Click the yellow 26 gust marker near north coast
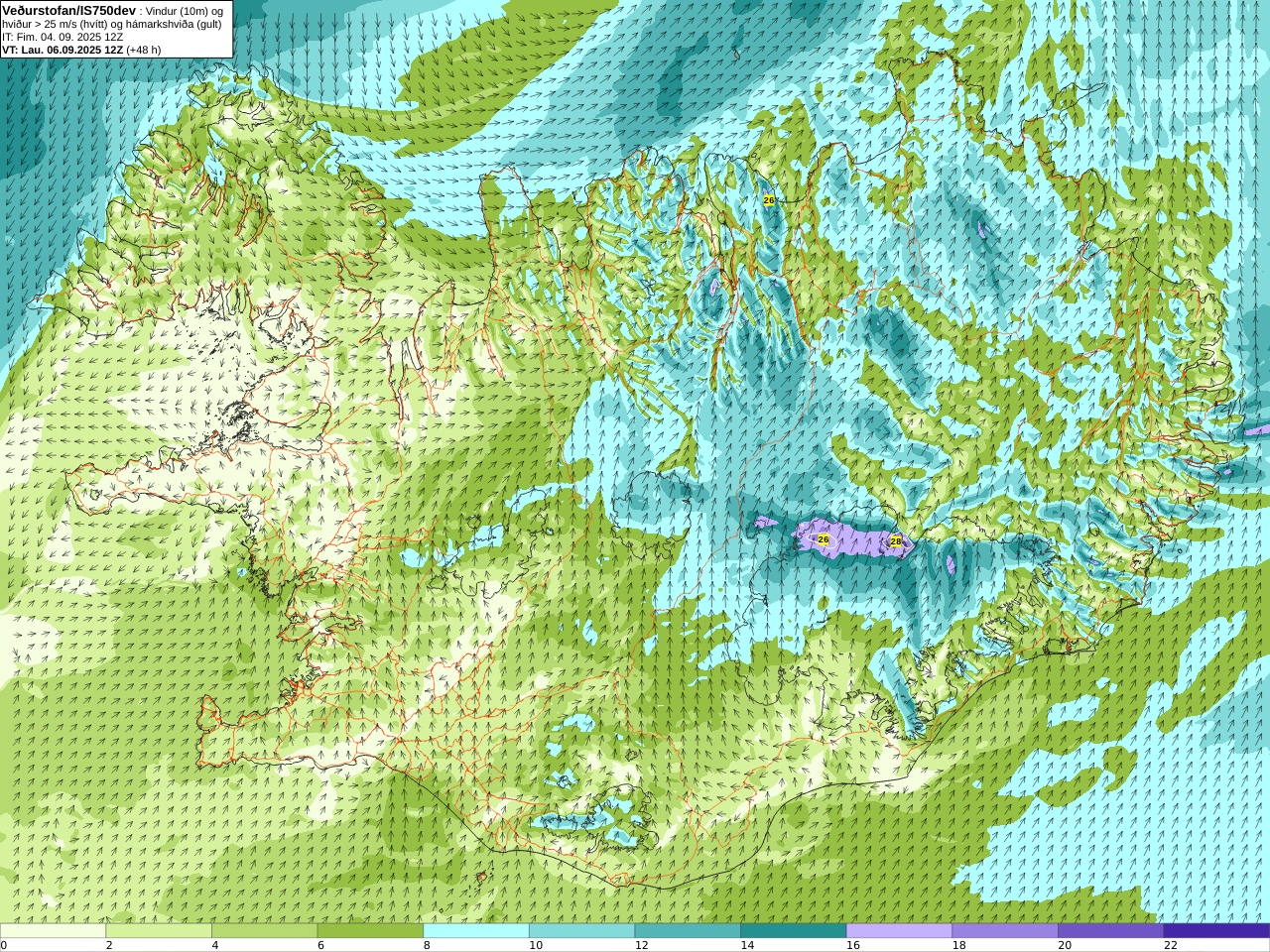This screenshot has width=1270, height=952. [768, 200]
